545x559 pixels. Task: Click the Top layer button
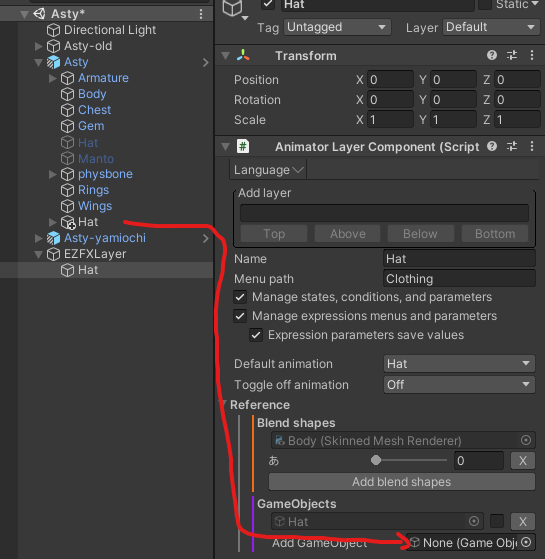point(274,234)
